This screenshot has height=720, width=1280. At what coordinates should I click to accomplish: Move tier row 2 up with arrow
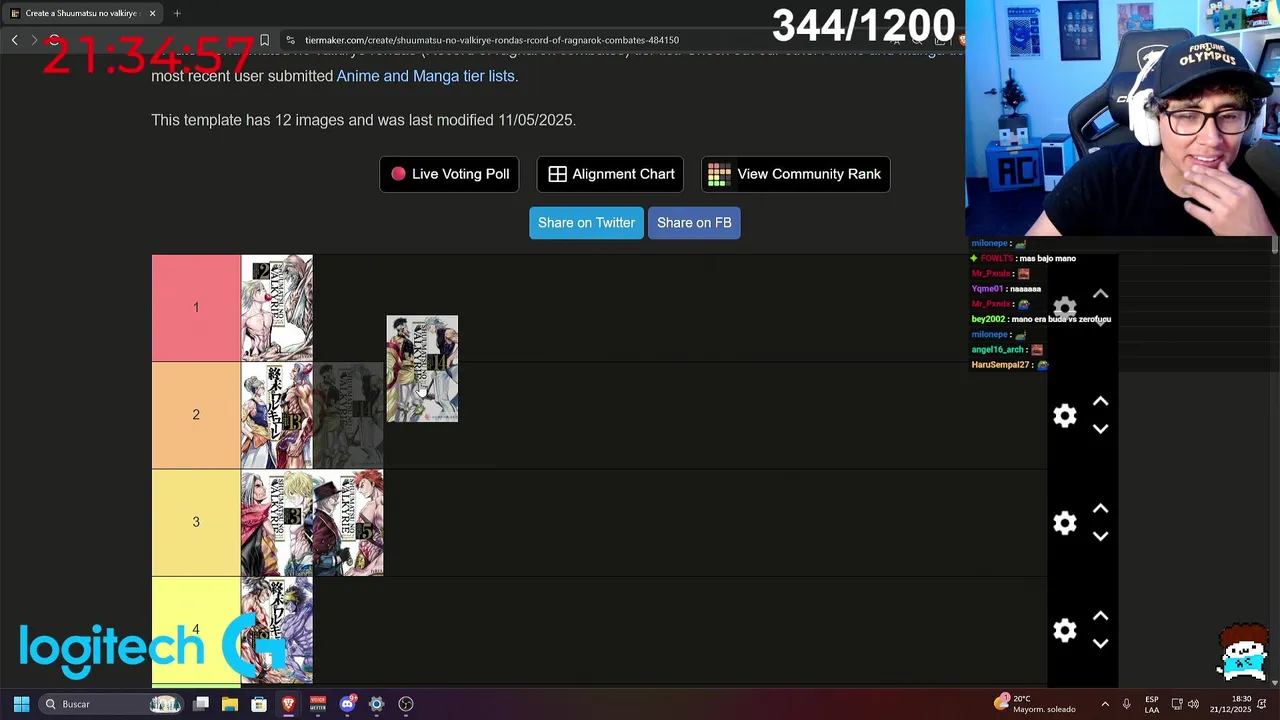point(1100,401)
